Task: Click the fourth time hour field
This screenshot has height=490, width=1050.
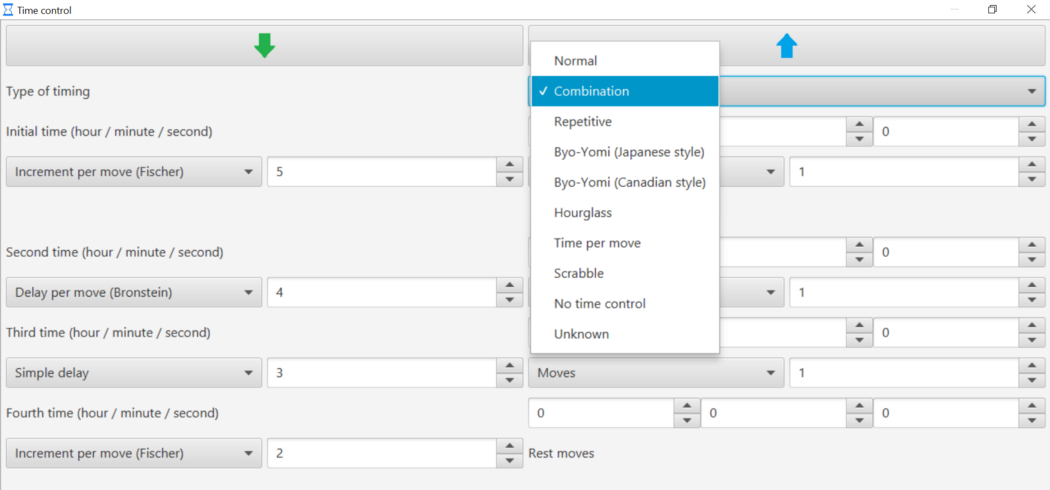Action: [x=600, y=413]
